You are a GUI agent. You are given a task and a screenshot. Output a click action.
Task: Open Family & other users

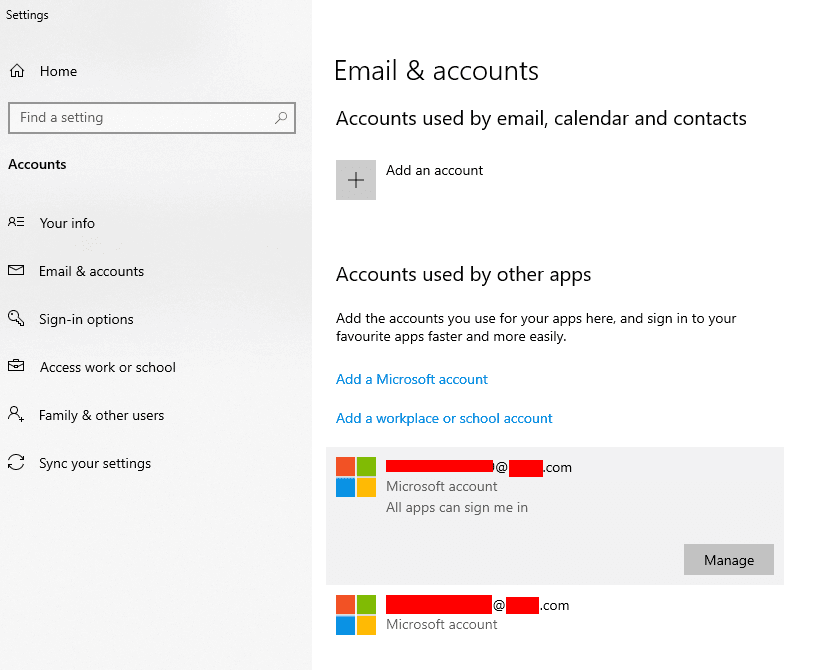102,416
